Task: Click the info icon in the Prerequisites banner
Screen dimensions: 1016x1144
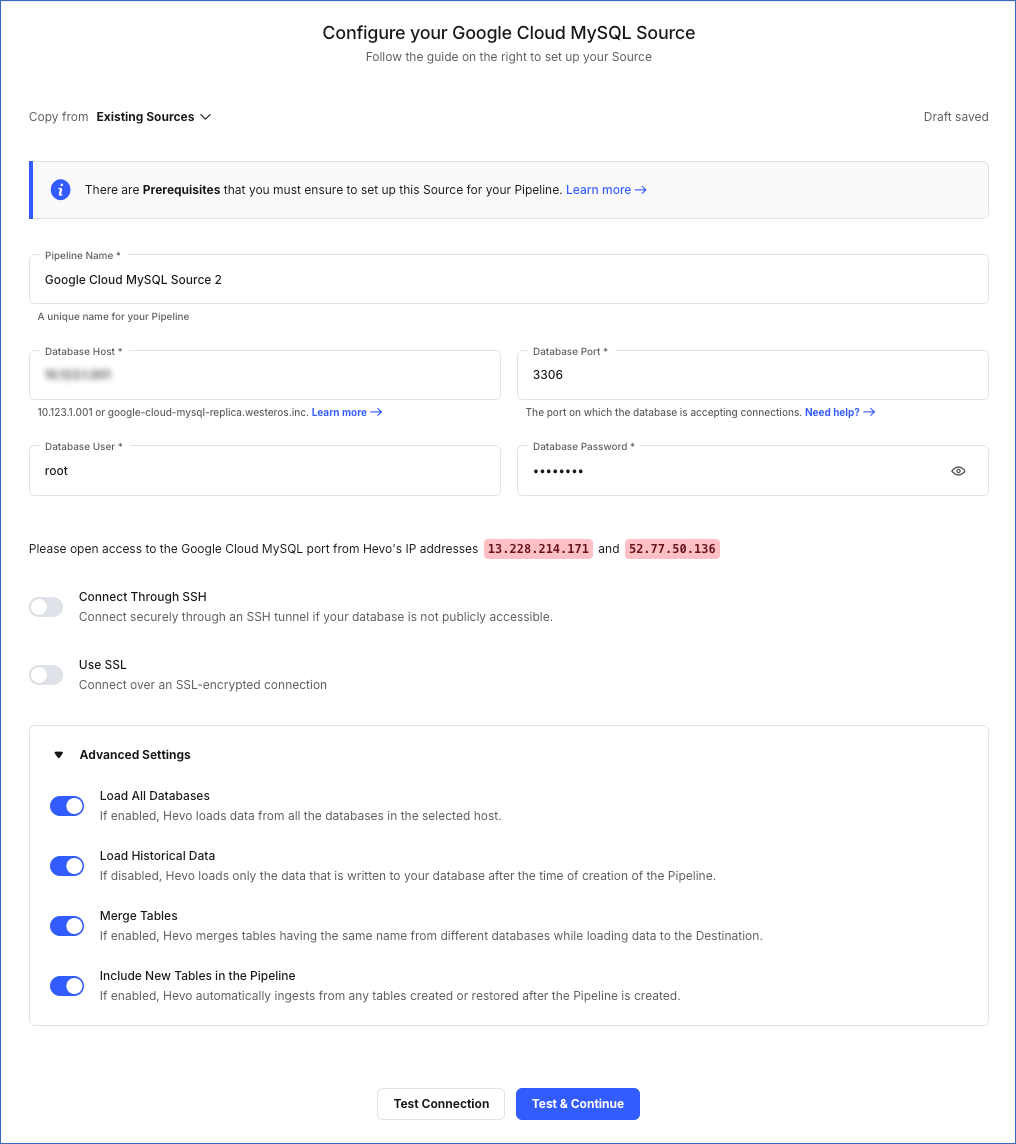Action: point(60,189)
